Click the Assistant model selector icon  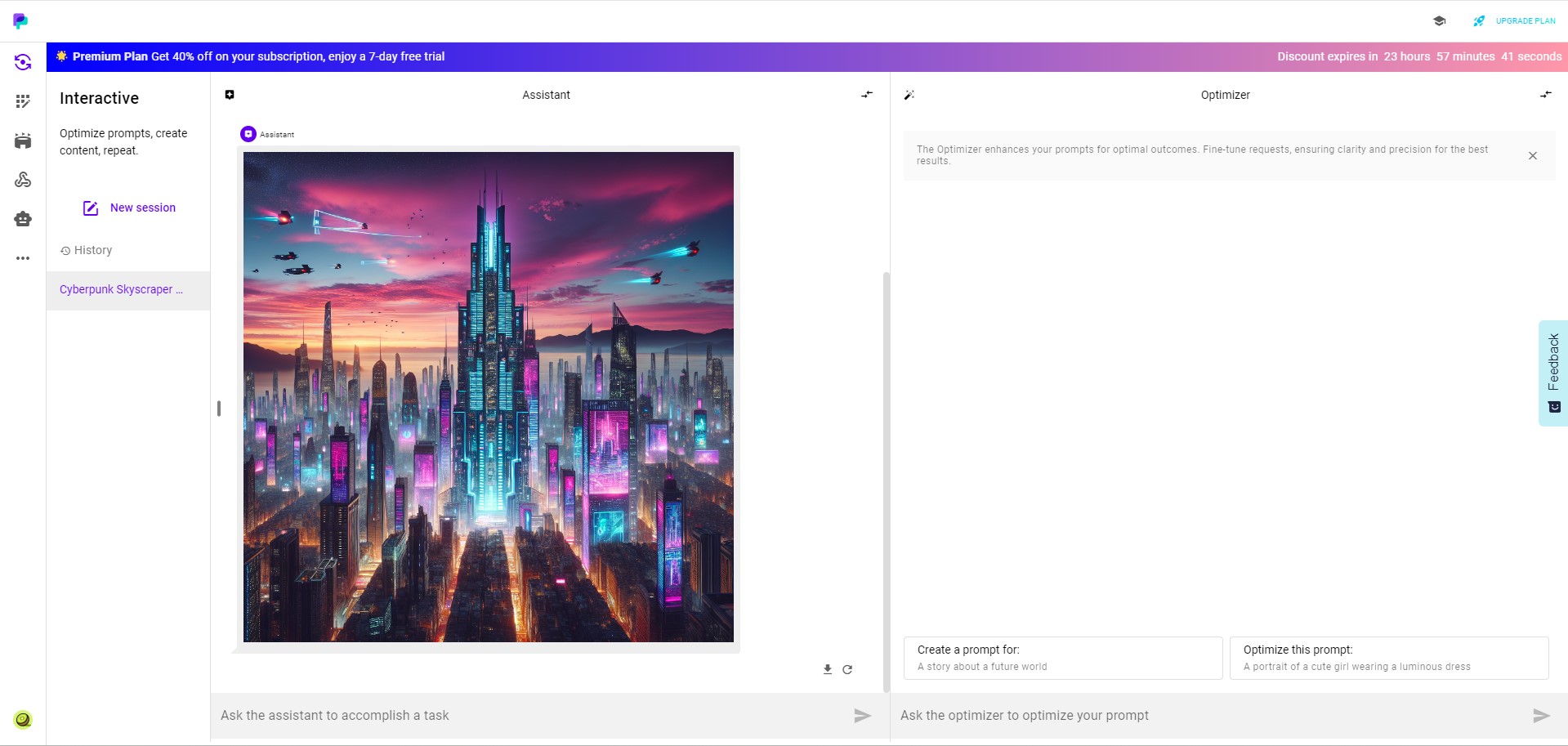pos(230,95)
